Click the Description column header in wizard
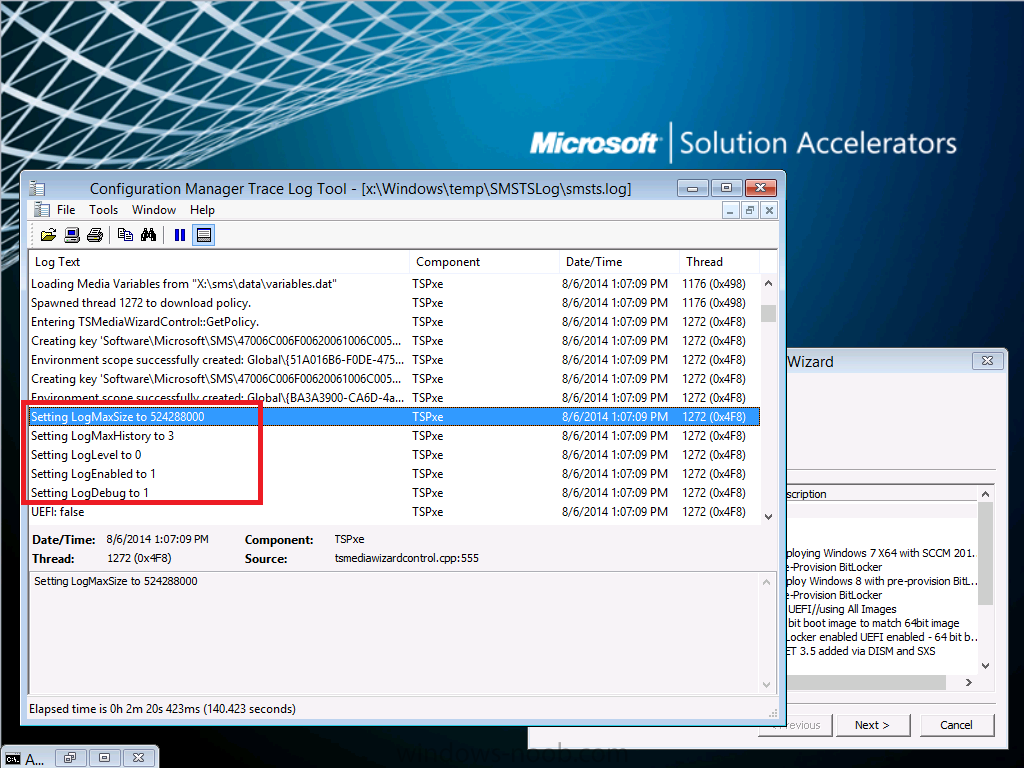The height and width of the screenshot is (768, 1024). point(882,494)
